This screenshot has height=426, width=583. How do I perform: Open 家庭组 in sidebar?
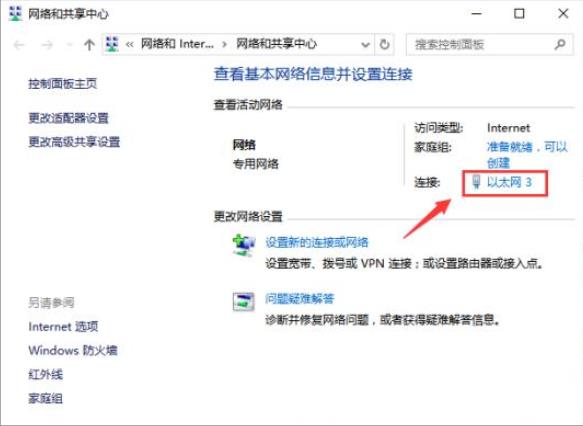point(46,398)
